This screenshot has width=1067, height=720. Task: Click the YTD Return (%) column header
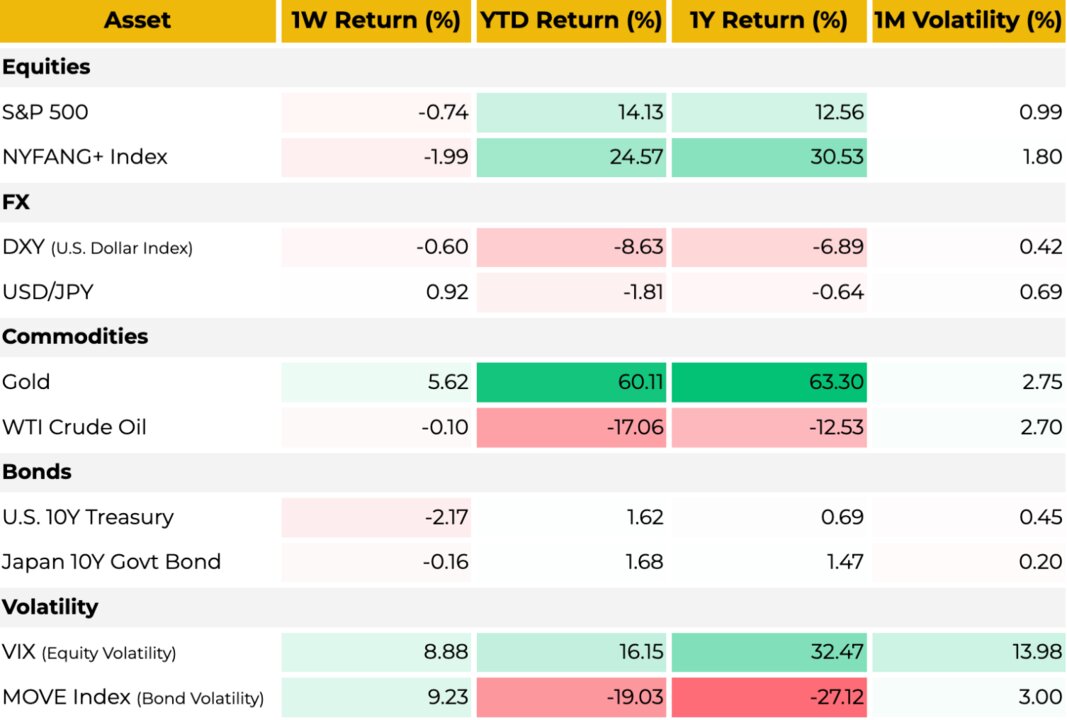[571, 21]
